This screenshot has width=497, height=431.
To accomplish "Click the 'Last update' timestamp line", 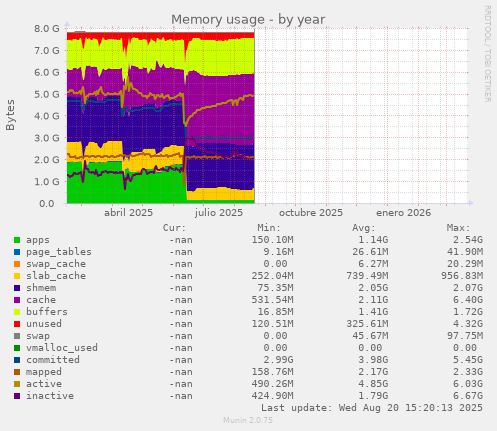I will [x=372, y=408].
